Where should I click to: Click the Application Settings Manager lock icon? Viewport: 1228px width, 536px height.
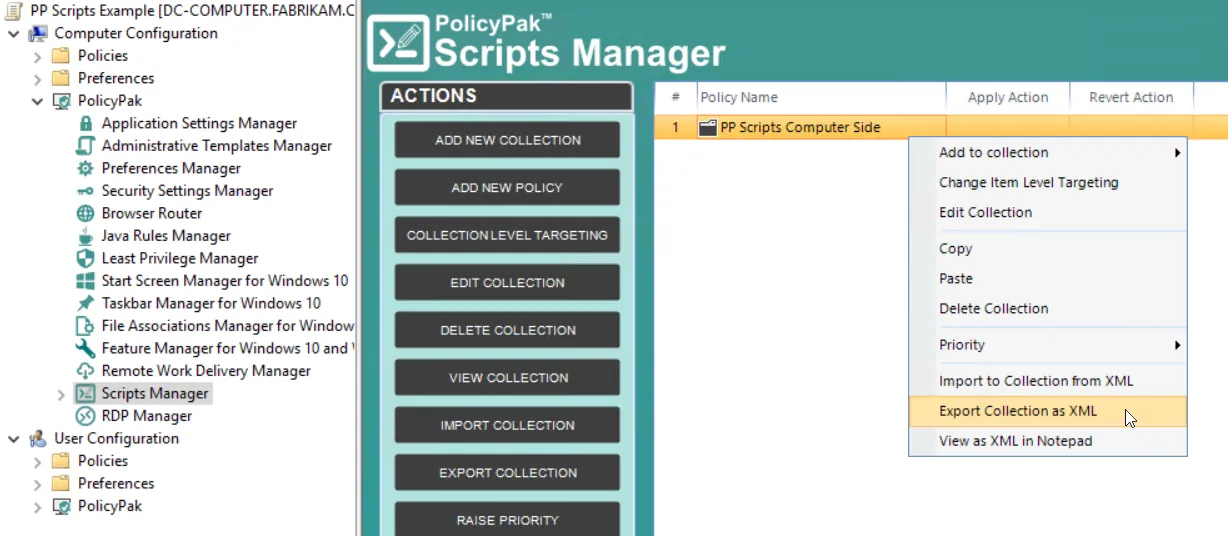[85, 123]
